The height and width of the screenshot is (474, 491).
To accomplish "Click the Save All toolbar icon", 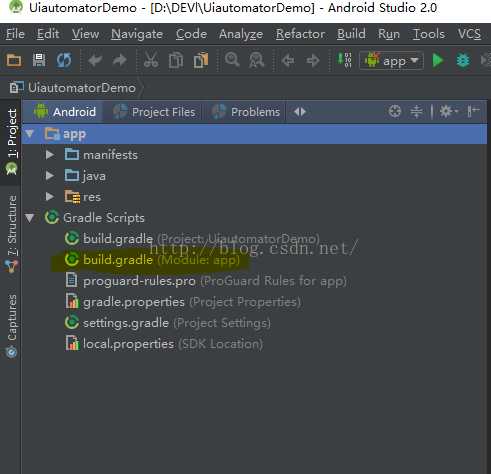I will pyautogui.click(x=39, y=60).
